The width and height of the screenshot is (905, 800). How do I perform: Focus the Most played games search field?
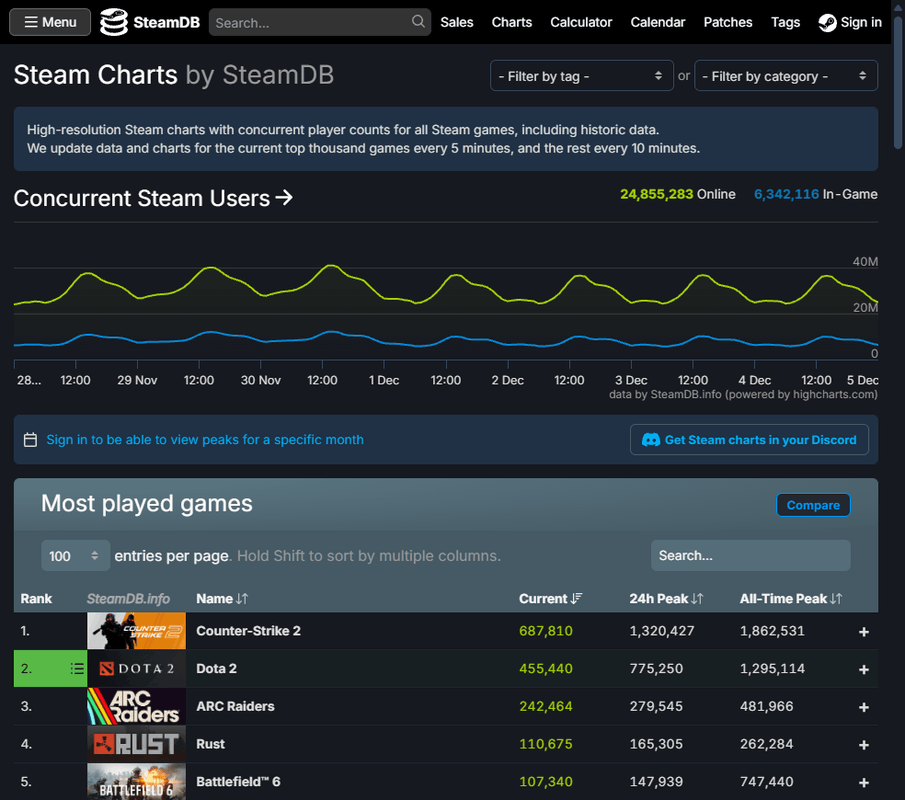coord(750,556)
